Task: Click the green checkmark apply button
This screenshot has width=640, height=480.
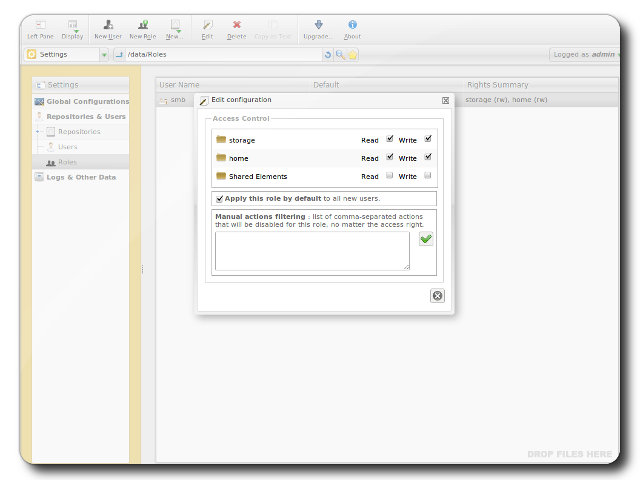Action: tap(426, 239)
